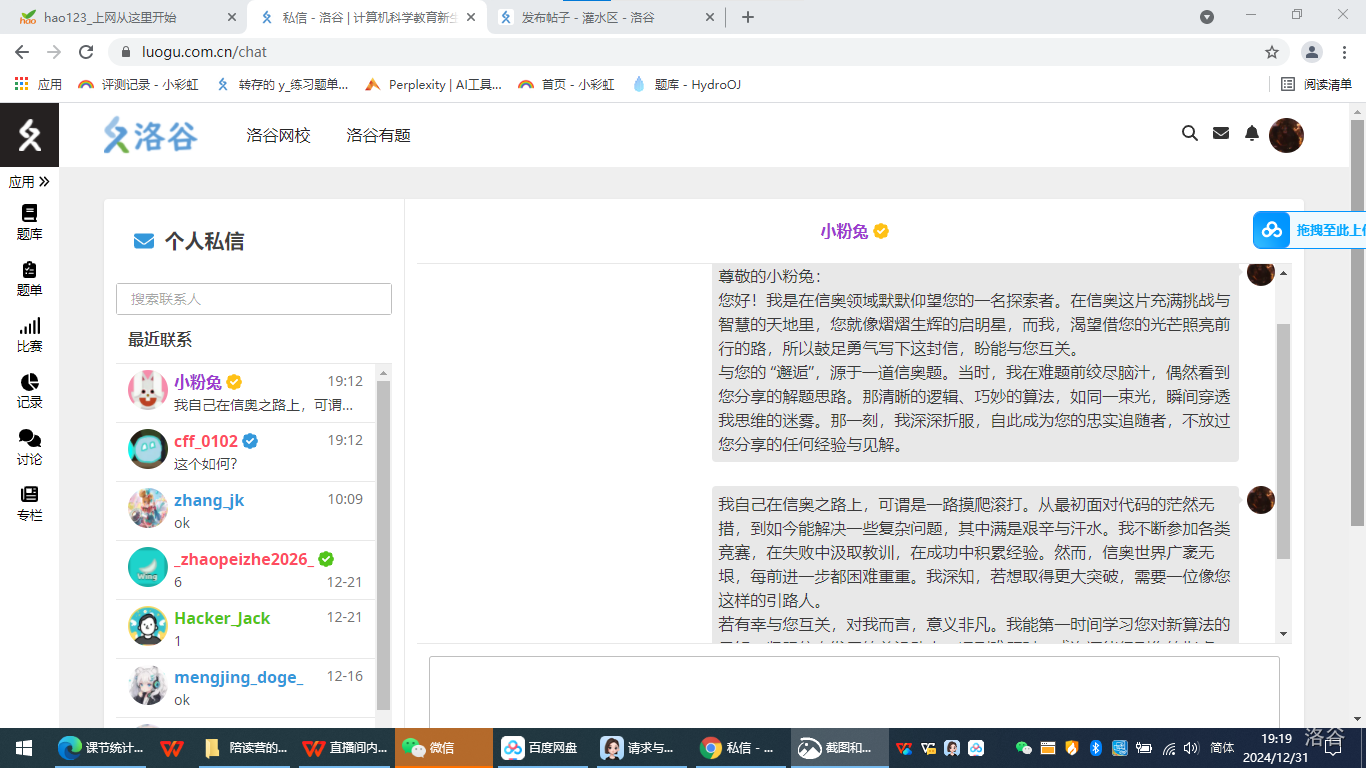The width and height of the screenshot is (1366, 768).
Task: Open the 洛谷有题 navigation link
Action: (378, 135)
